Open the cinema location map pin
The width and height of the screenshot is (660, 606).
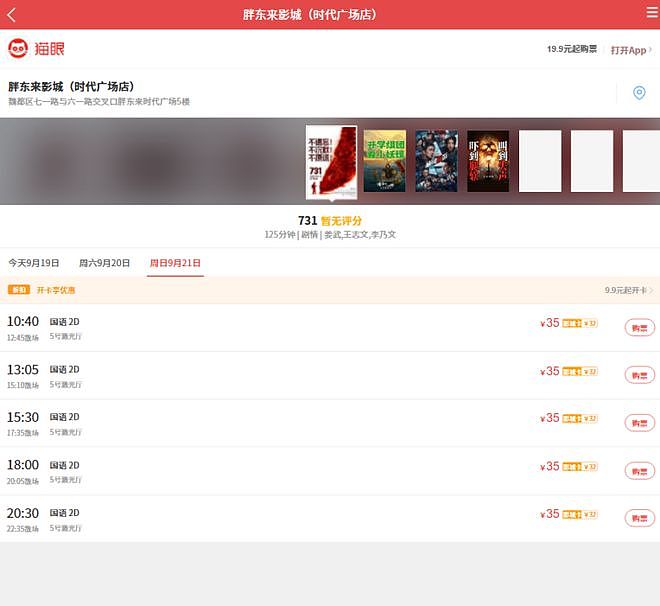639,93
